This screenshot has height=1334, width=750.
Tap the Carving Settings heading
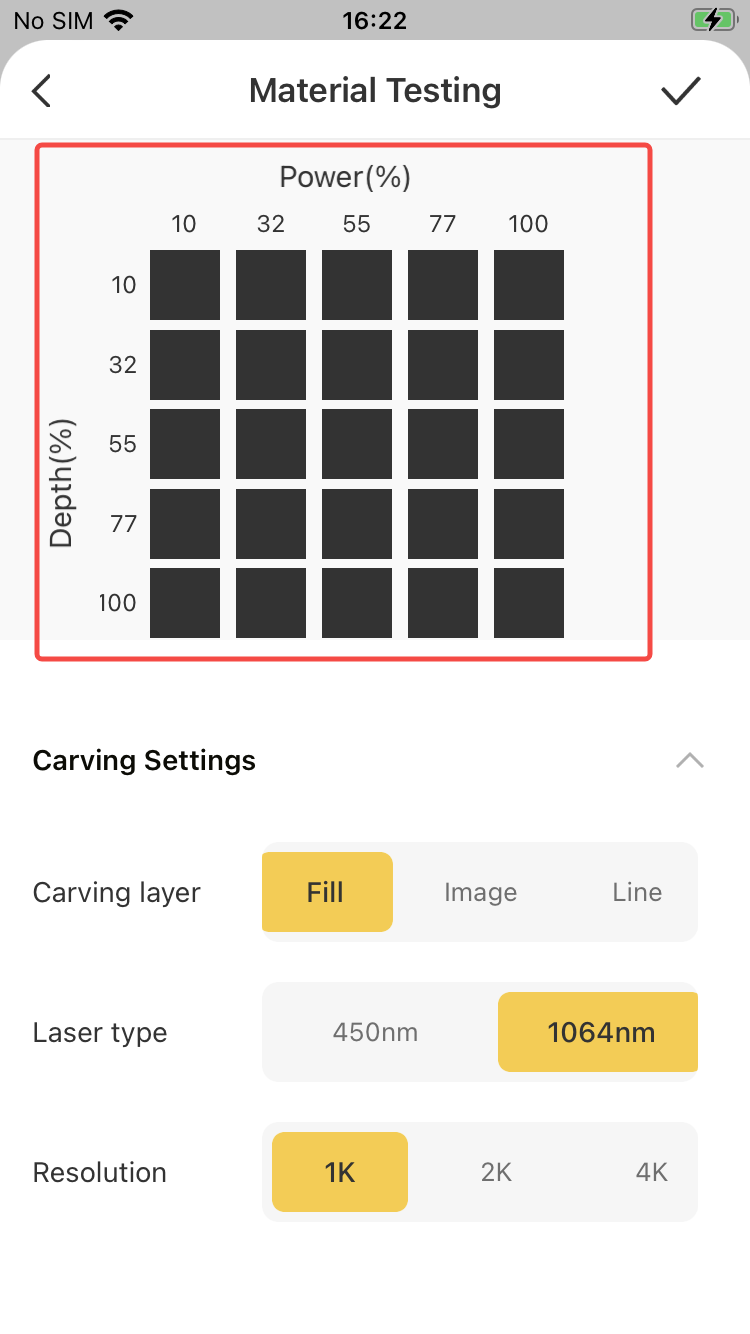click(145, 761)
